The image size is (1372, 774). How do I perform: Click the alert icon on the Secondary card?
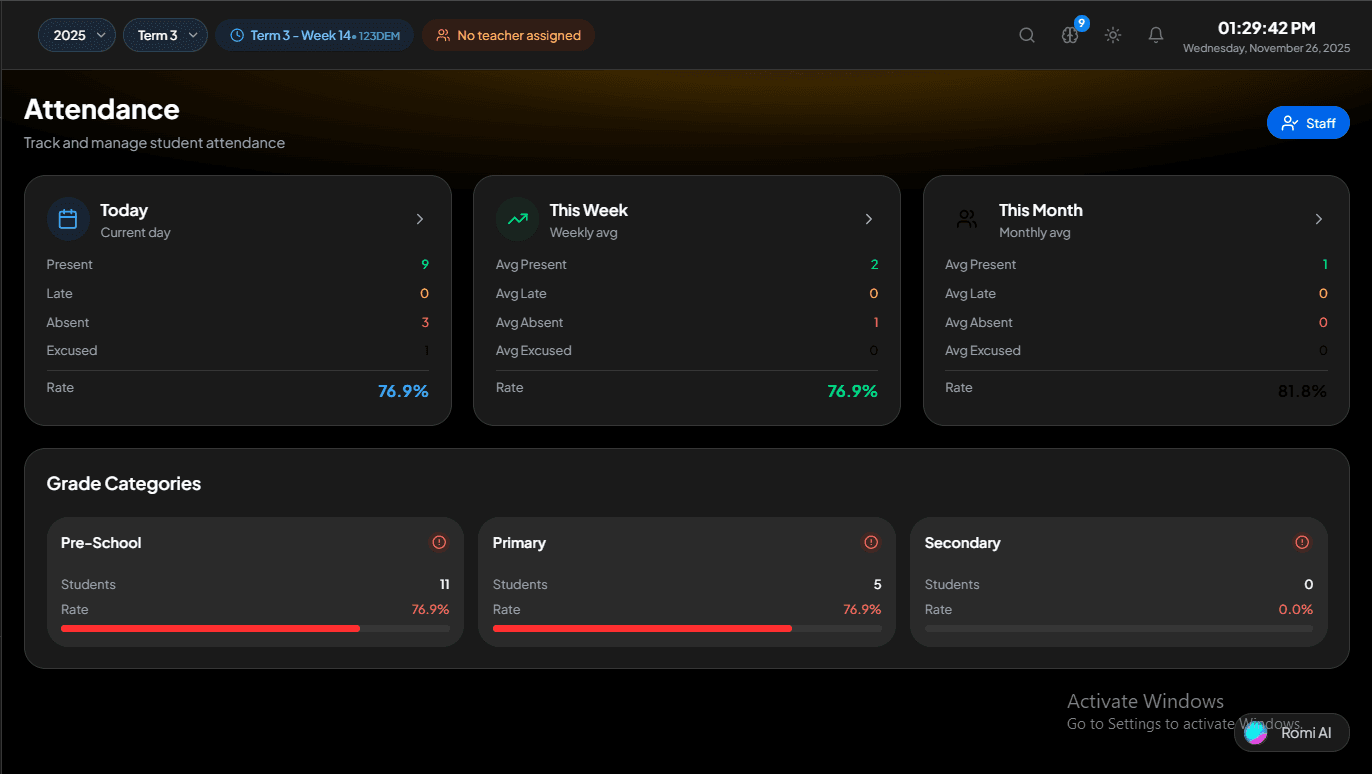pos(1302,541)
